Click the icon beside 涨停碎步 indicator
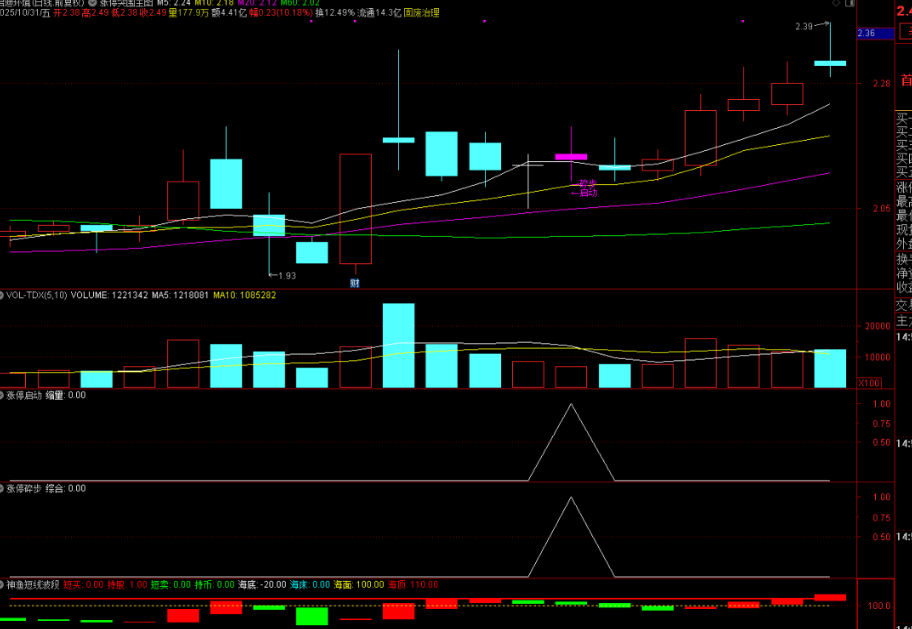912x629 pixels. [3, 488]
